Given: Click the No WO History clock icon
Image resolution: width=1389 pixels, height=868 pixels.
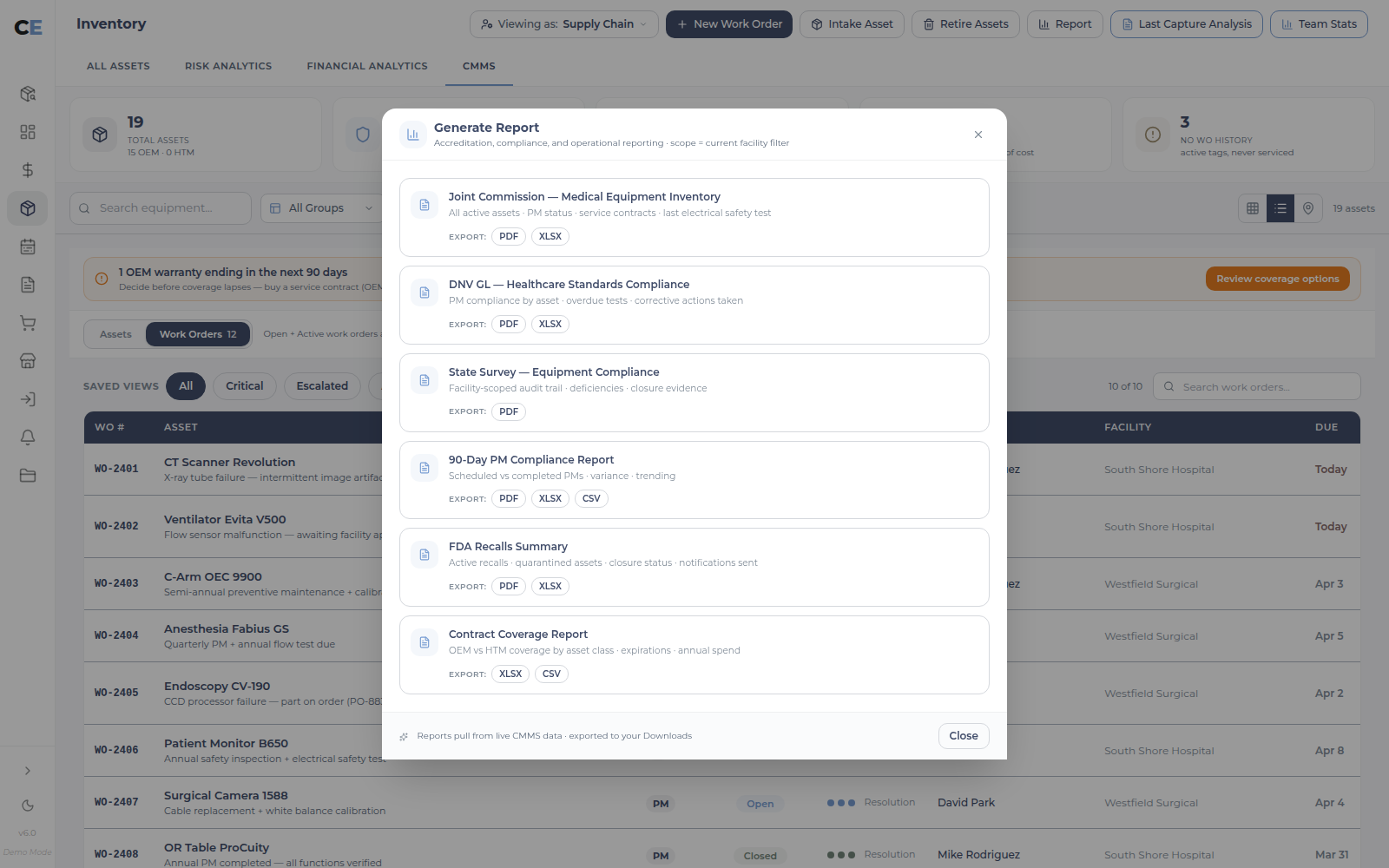Looking at the screenshot, I should tap(1153, 135).
